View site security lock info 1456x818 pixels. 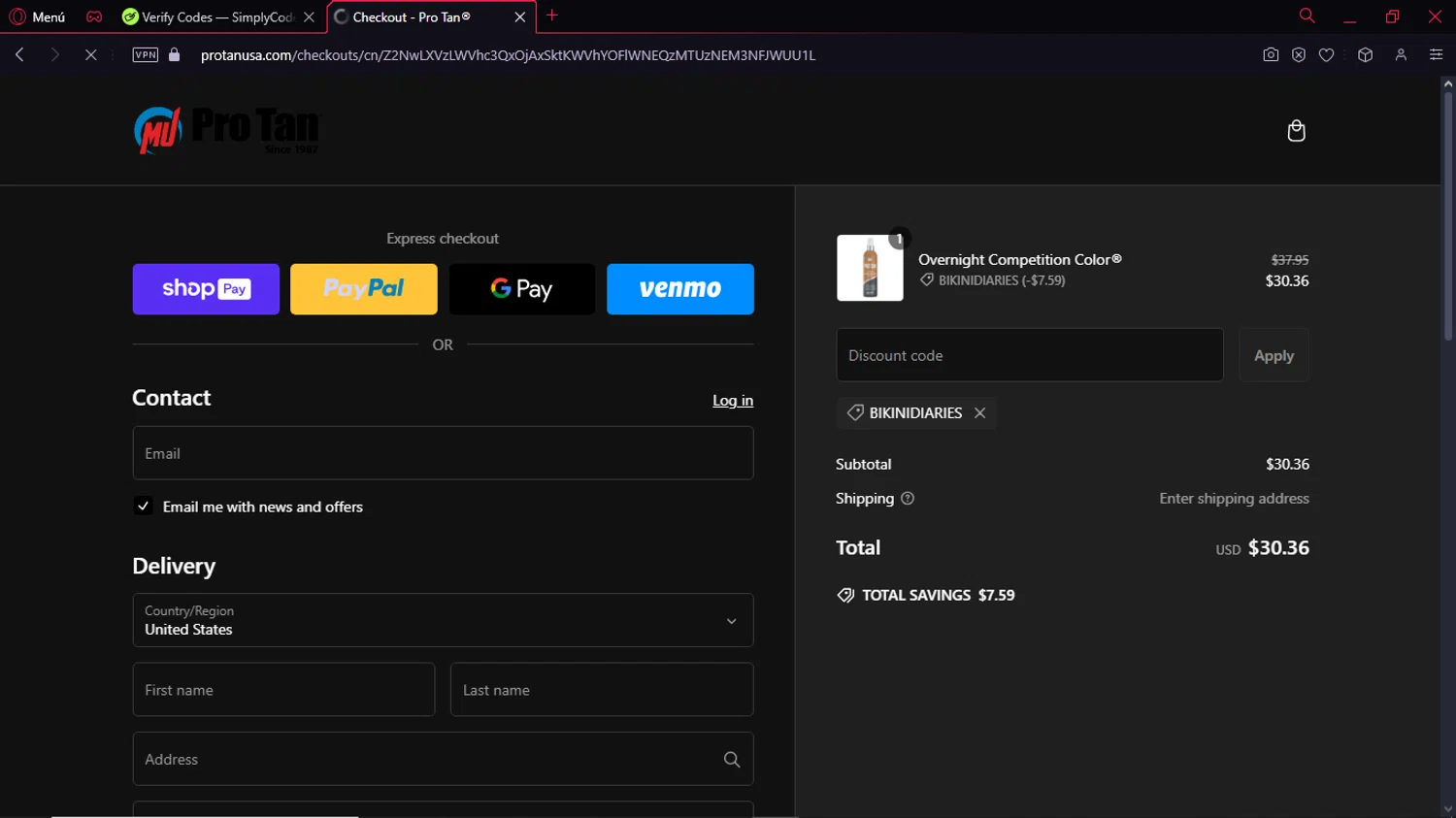(175, 55)
